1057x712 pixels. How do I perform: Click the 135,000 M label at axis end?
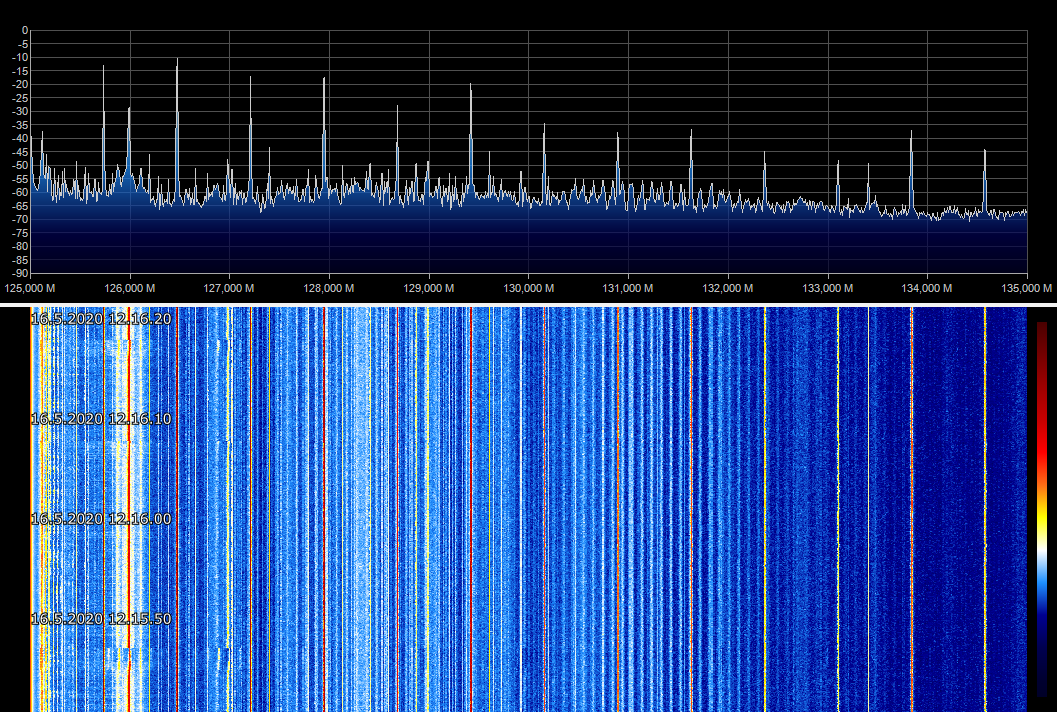coord(1028,288)
